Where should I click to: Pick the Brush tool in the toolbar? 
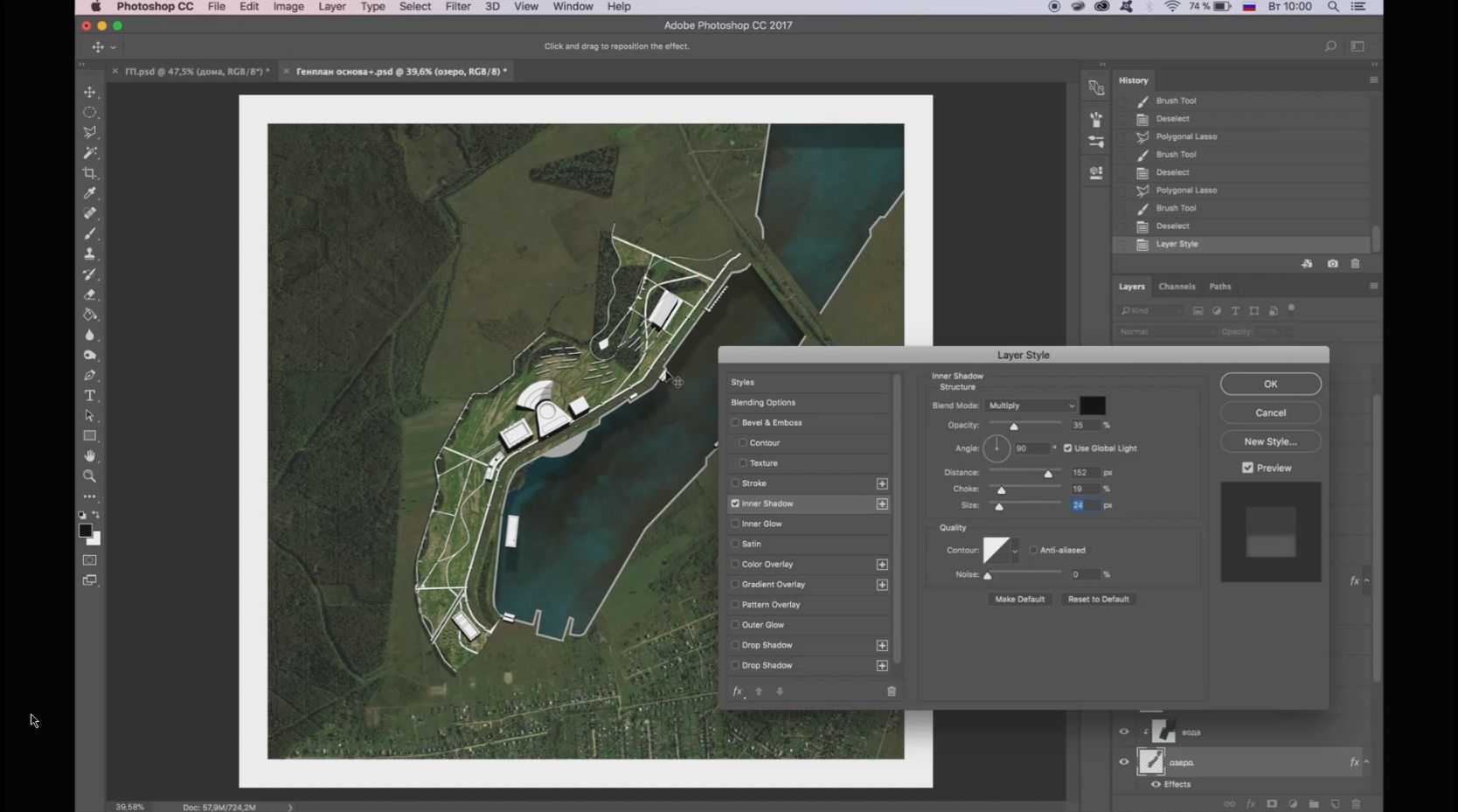pyautogui.click(x=90, y=233)
